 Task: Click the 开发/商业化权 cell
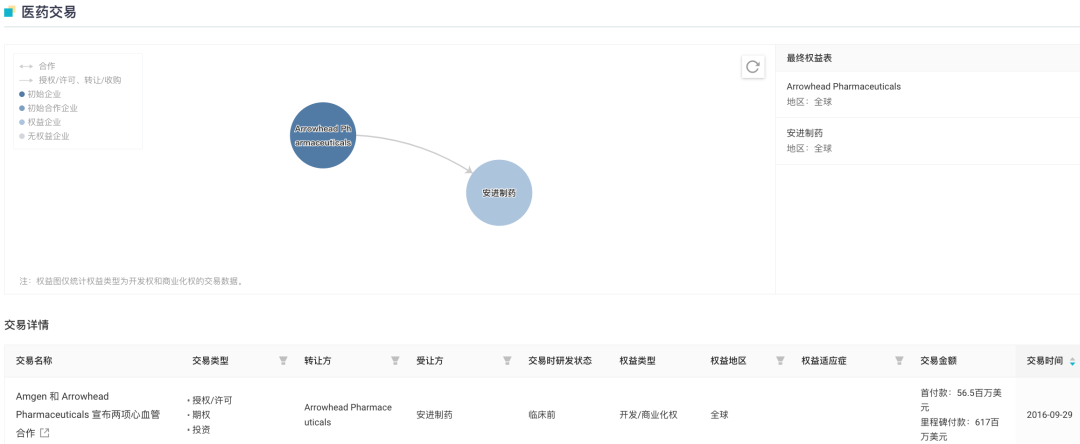(648, 415)
